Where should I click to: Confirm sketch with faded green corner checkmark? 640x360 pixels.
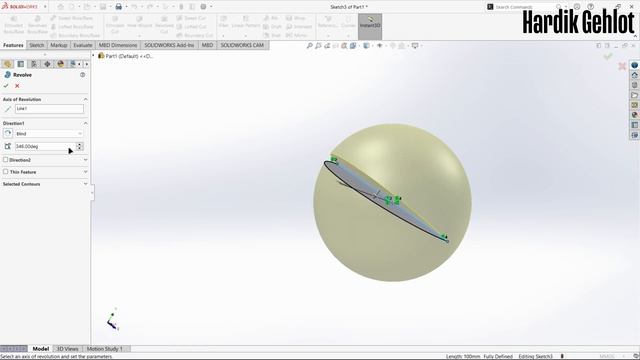point(608,57)
